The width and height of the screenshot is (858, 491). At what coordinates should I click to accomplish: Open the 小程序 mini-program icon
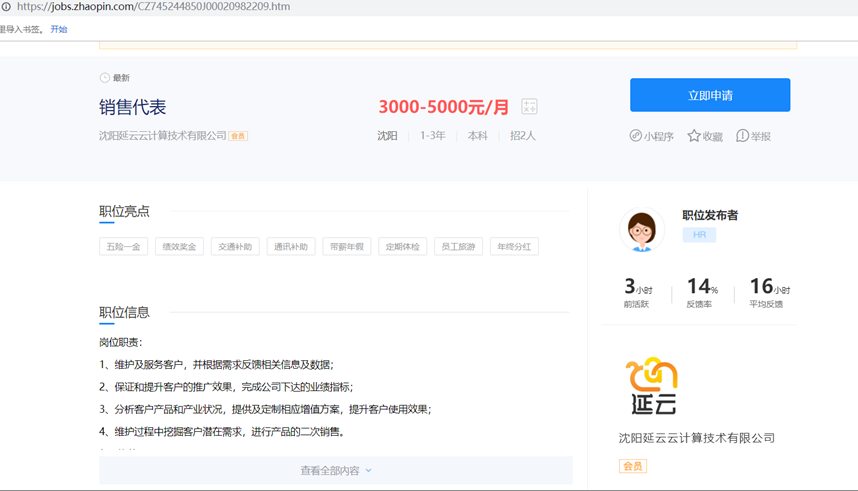click(x=635, y=136)
